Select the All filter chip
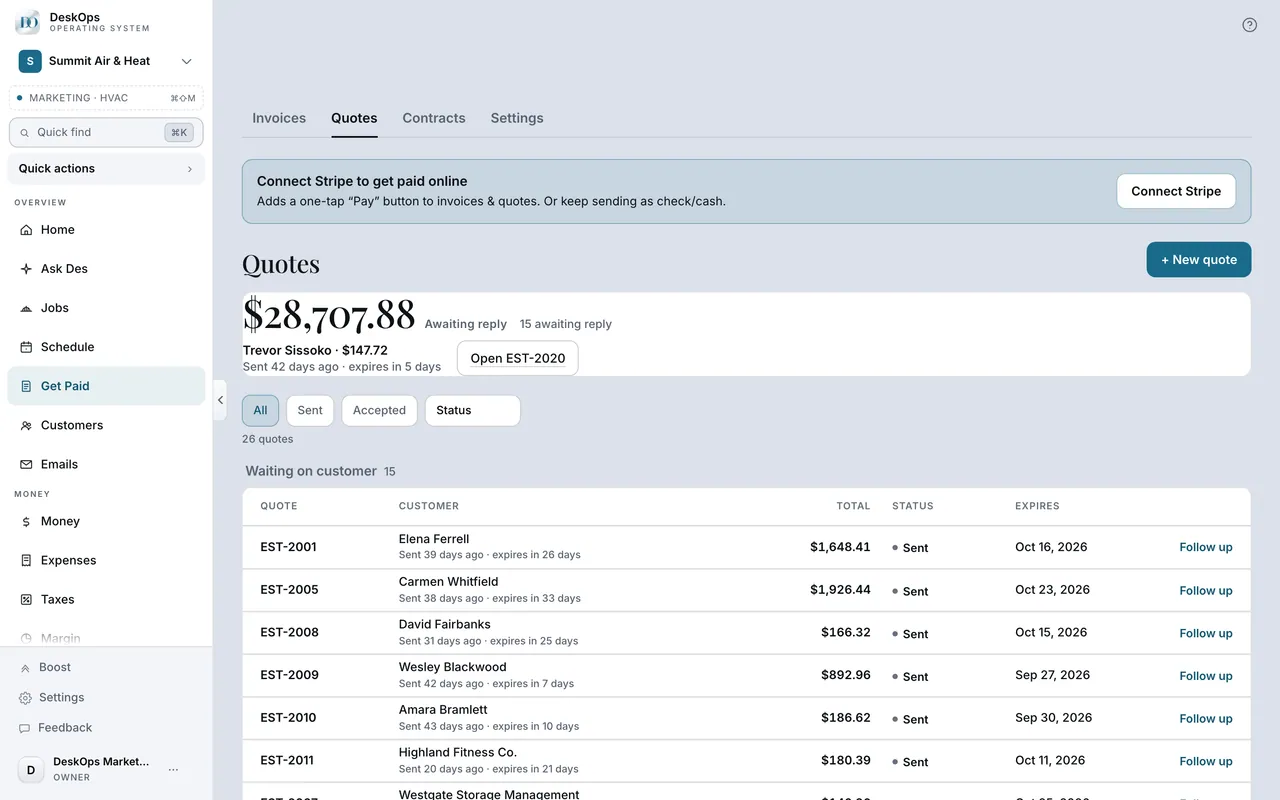The width and height of the screenshot is (1280, 800). (x=260, y=410)
